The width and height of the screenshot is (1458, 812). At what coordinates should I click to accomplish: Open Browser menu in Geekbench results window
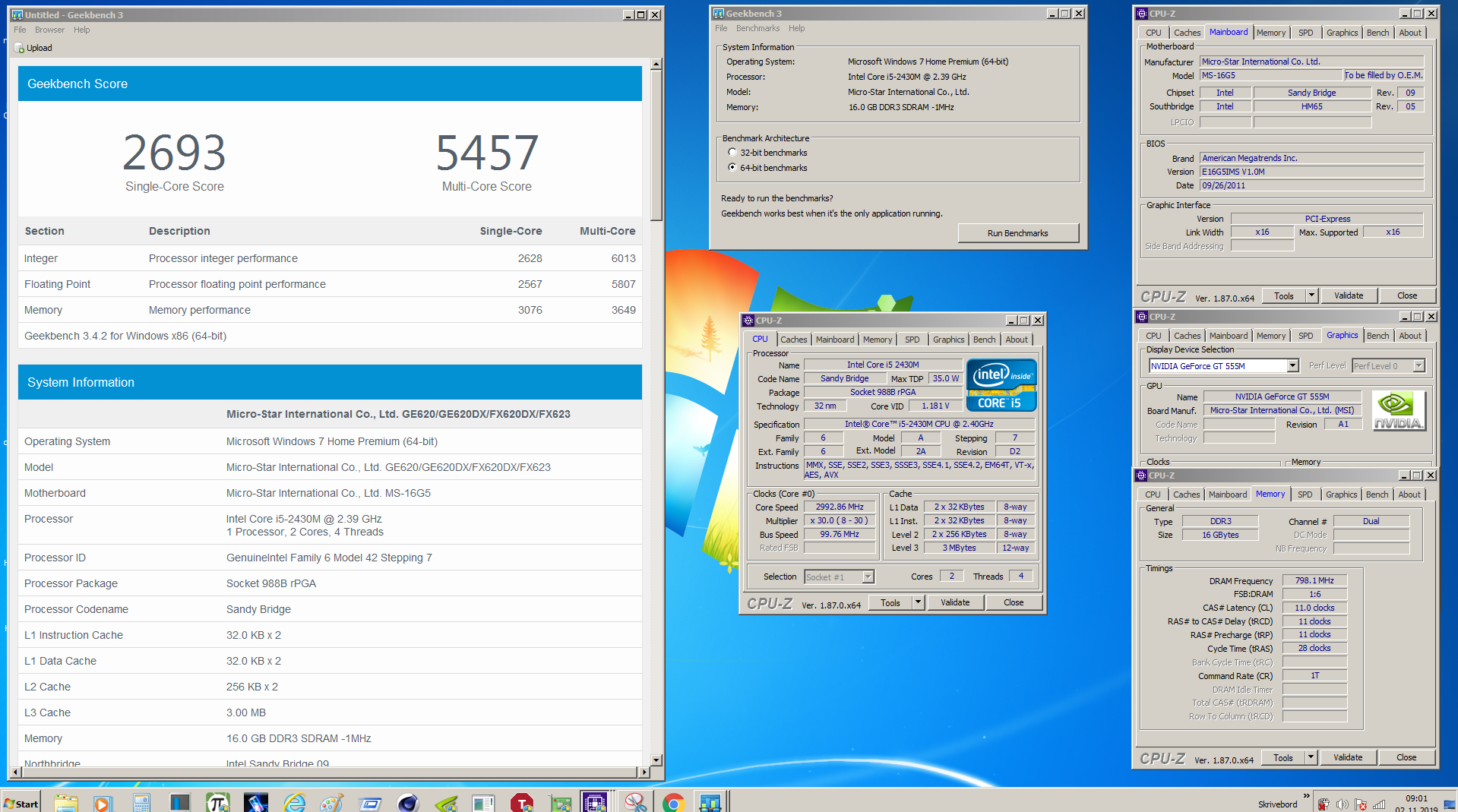[49, 30]
